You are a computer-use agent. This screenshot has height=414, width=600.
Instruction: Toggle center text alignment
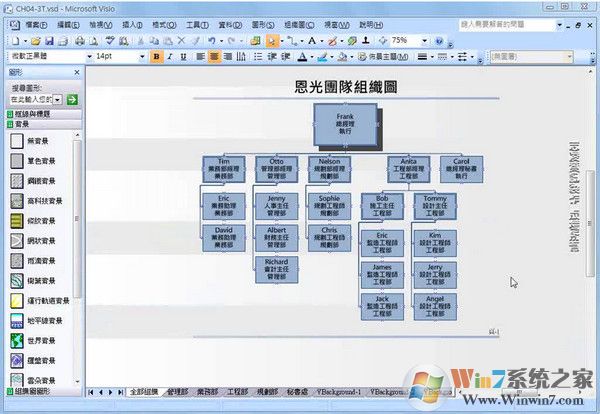(x=214, y=57)
